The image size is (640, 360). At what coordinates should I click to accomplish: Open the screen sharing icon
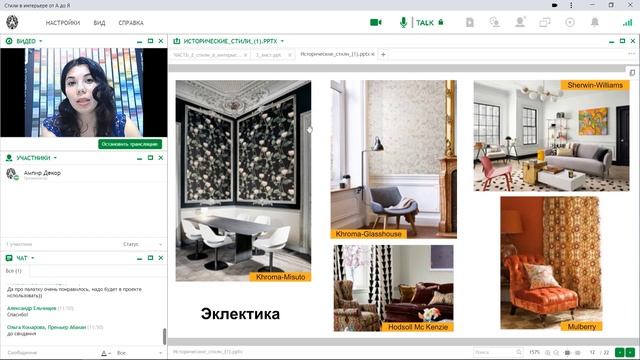[495, 22]
